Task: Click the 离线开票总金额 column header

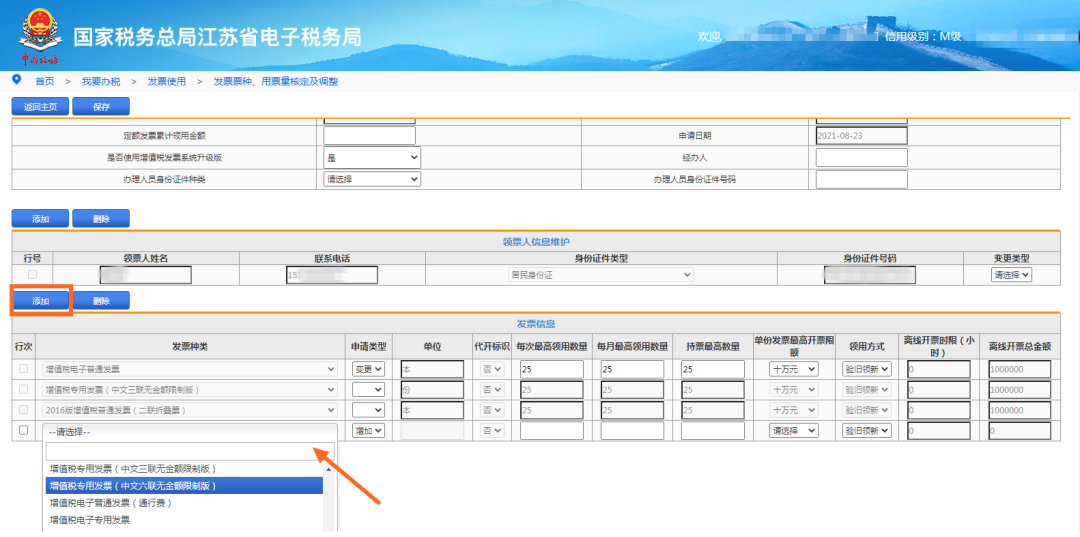Action: coord(1019,346)
